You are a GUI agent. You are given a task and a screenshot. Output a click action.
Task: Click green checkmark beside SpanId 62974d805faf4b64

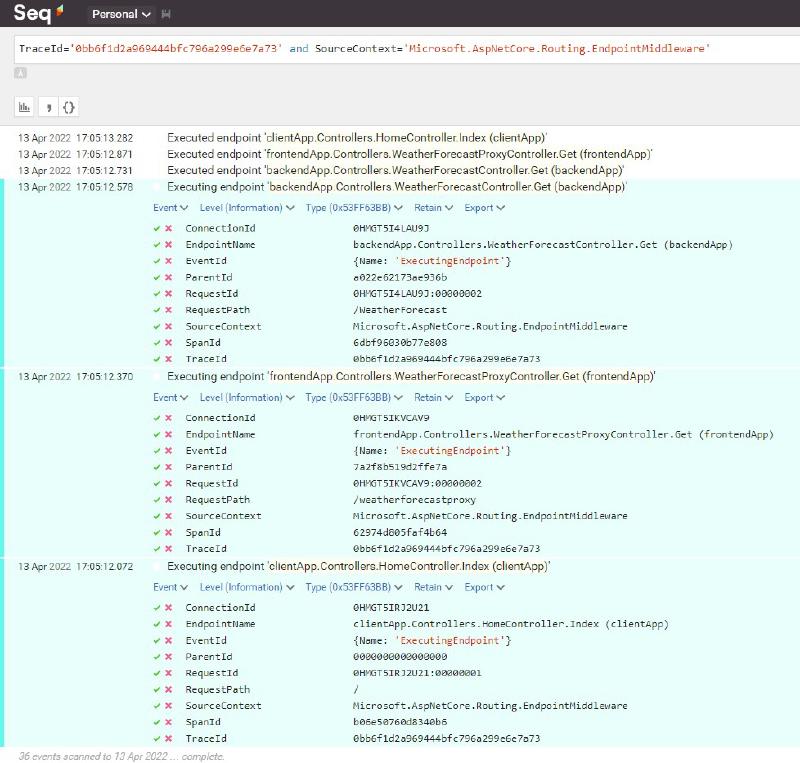157,532
